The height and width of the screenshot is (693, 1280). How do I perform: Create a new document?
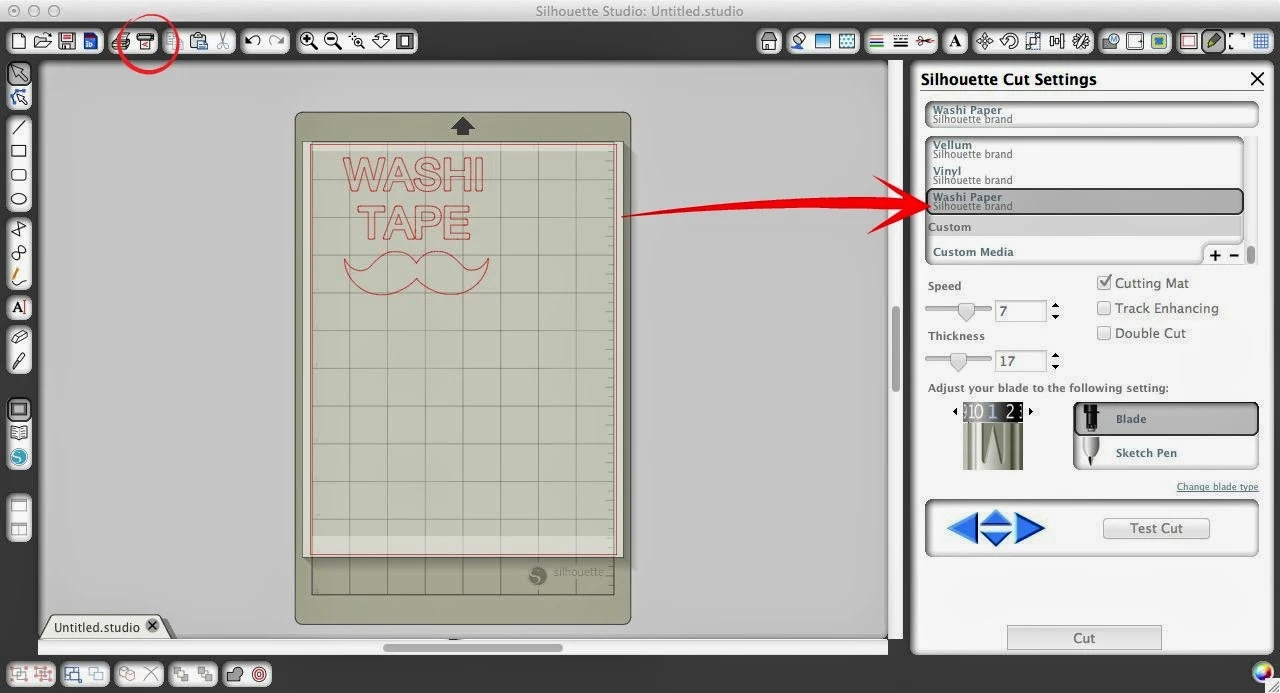[18, 41]
